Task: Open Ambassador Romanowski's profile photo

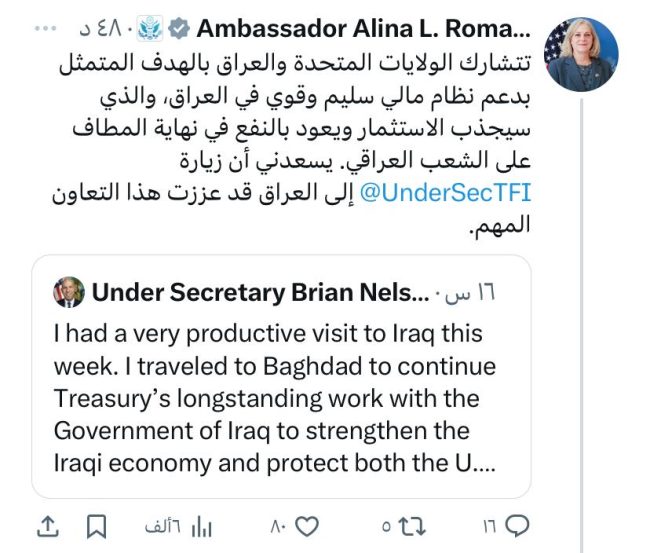Action: [582, 55]
